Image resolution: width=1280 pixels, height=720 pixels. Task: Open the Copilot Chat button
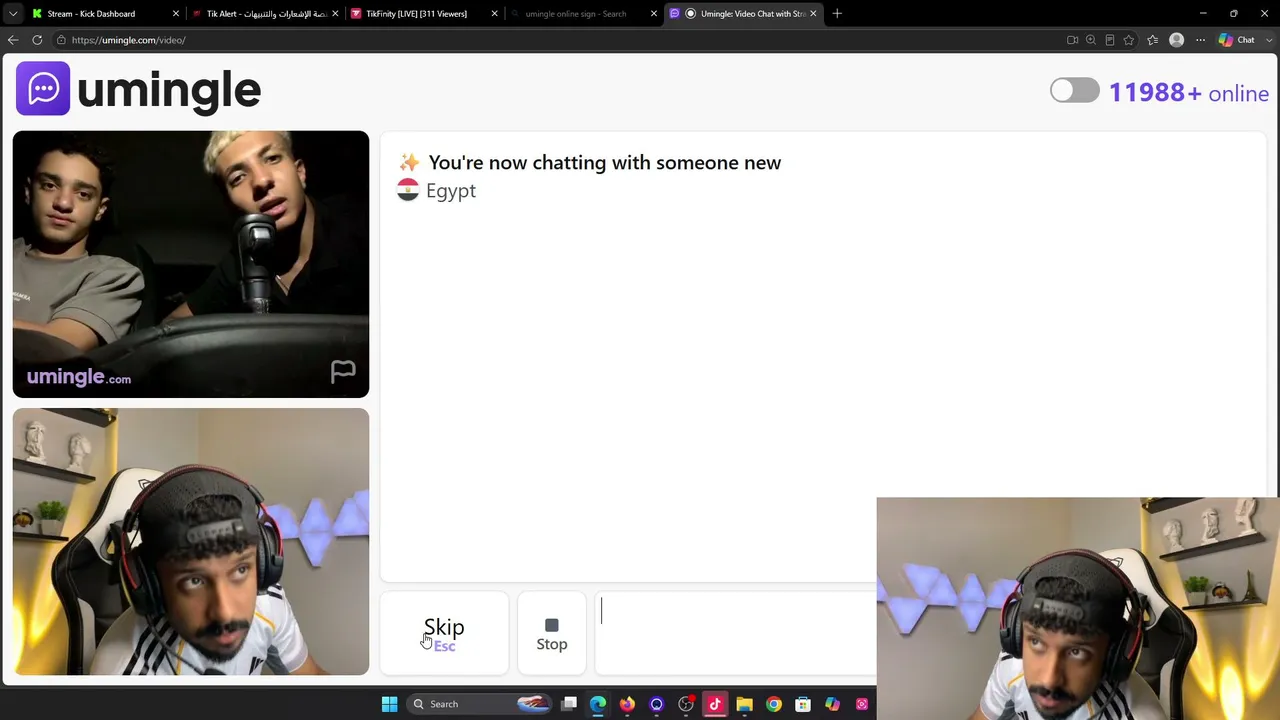click(1237, 40)
